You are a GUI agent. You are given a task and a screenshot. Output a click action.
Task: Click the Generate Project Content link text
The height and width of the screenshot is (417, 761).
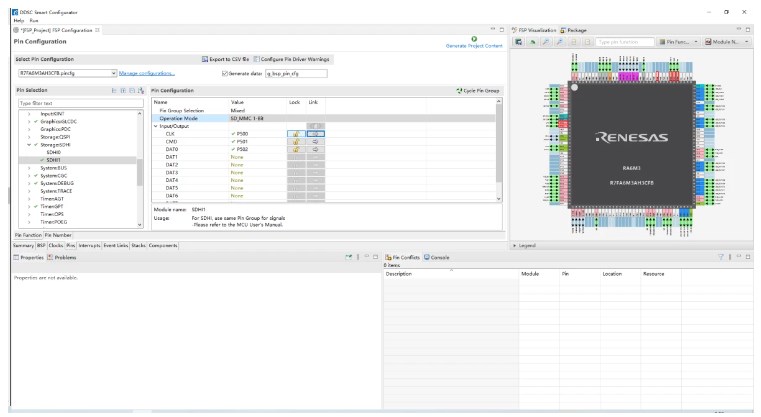[x=474, y=46]
